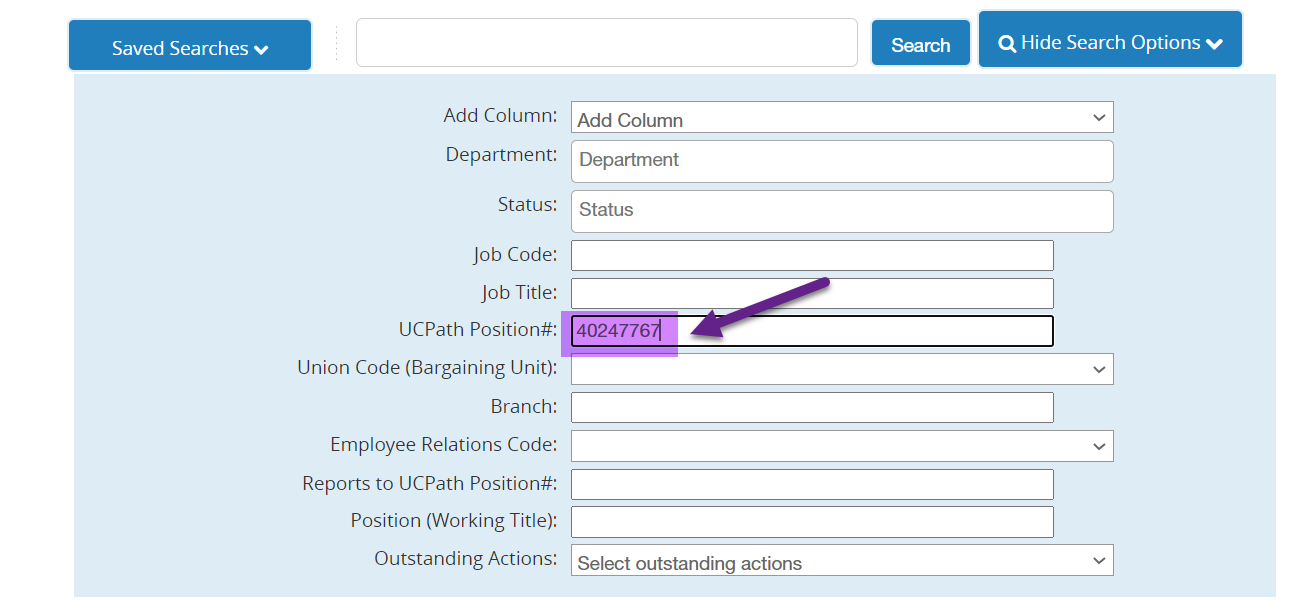1301x609 pixels.
Task: Click the Hide Search Options button
Action: click(x=1110, y=42)
